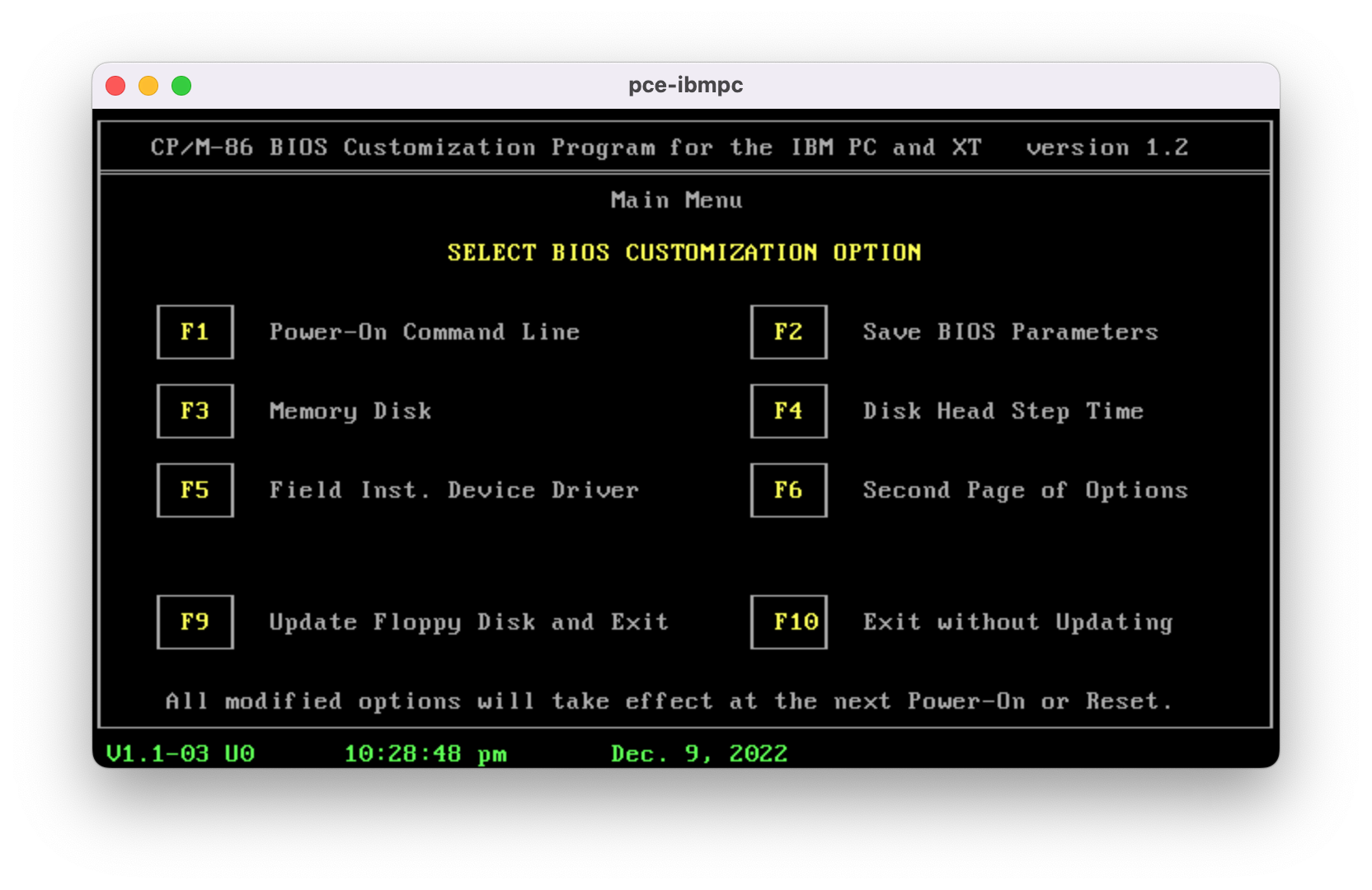The image size is (1372, 890).
Task: Click the F10 key box
Action: [789, 622]
